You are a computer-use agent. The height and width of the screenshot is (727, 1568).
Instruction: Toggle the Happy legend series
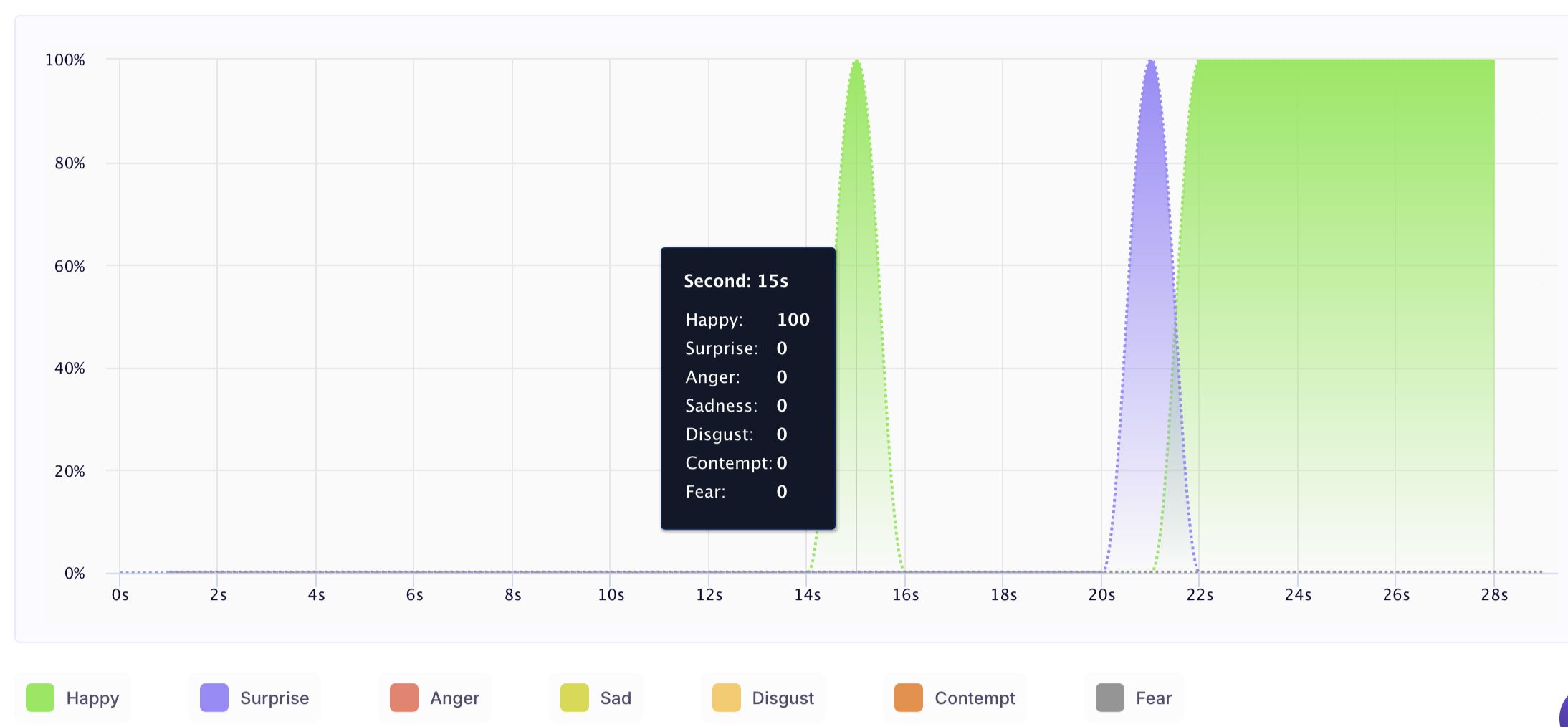73,698
